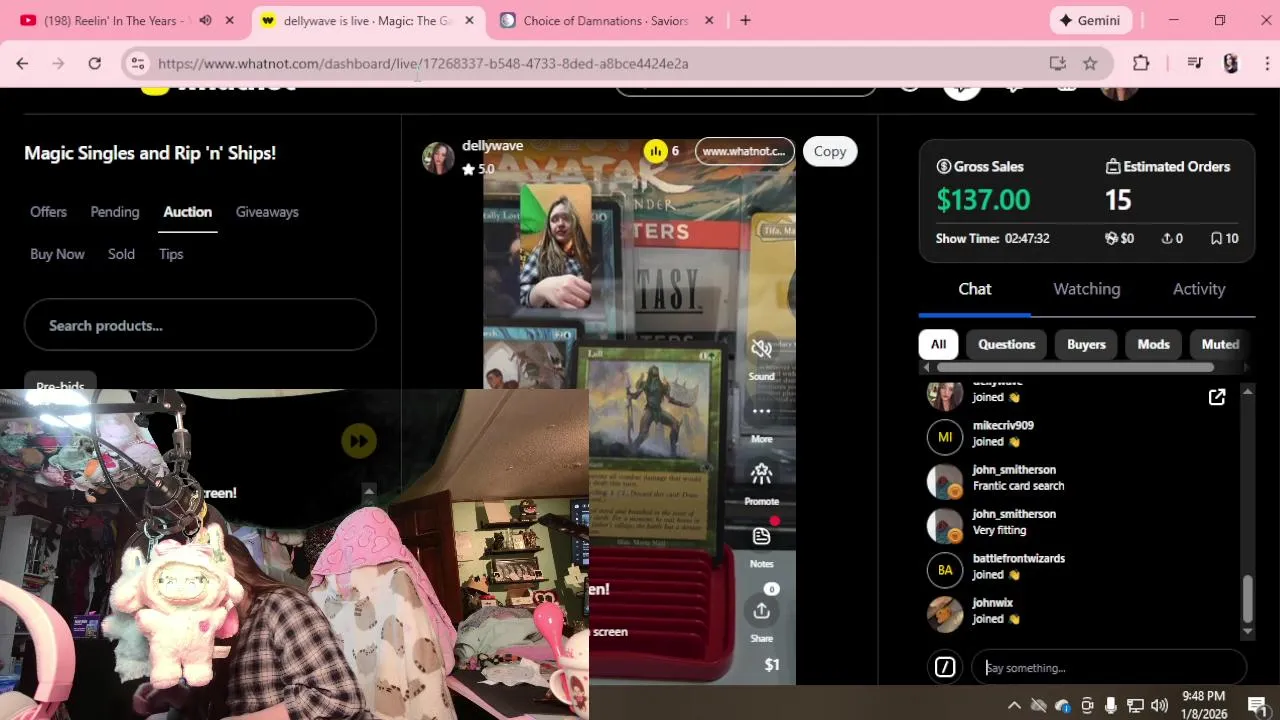Select the Chat tab
The height and width of the screenshot is (720, 1280).
[x=974, y=289]
